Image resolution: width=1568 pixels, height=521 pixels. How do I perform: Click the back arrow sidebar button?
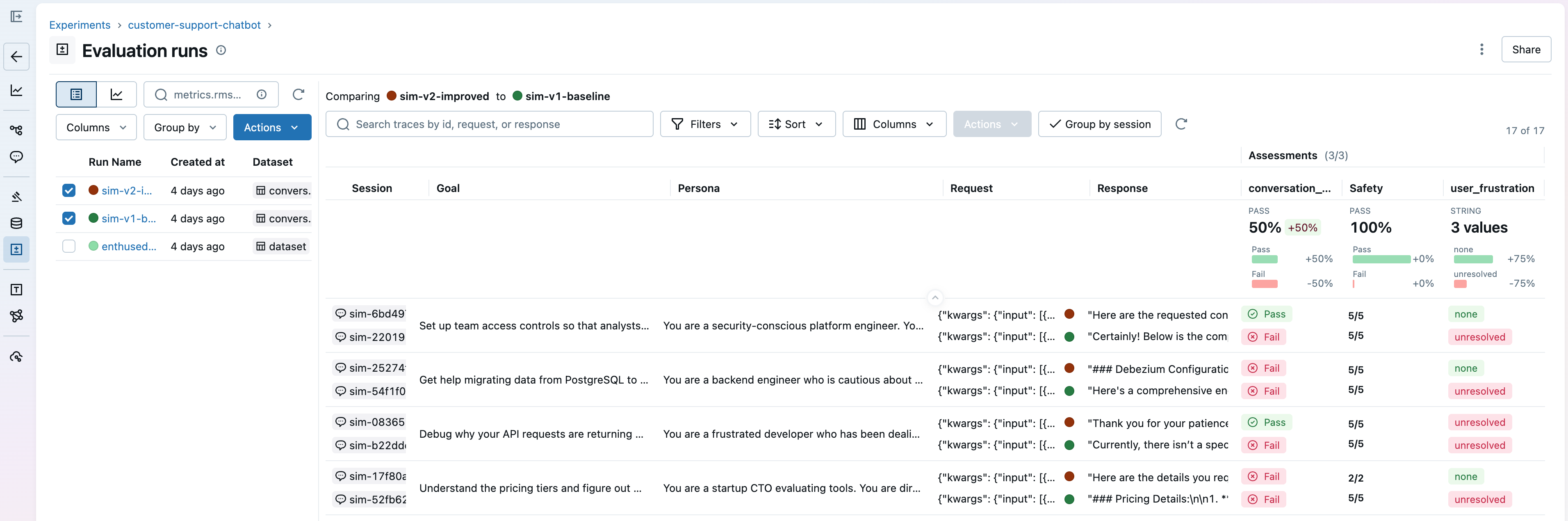[x=16, y=57]
